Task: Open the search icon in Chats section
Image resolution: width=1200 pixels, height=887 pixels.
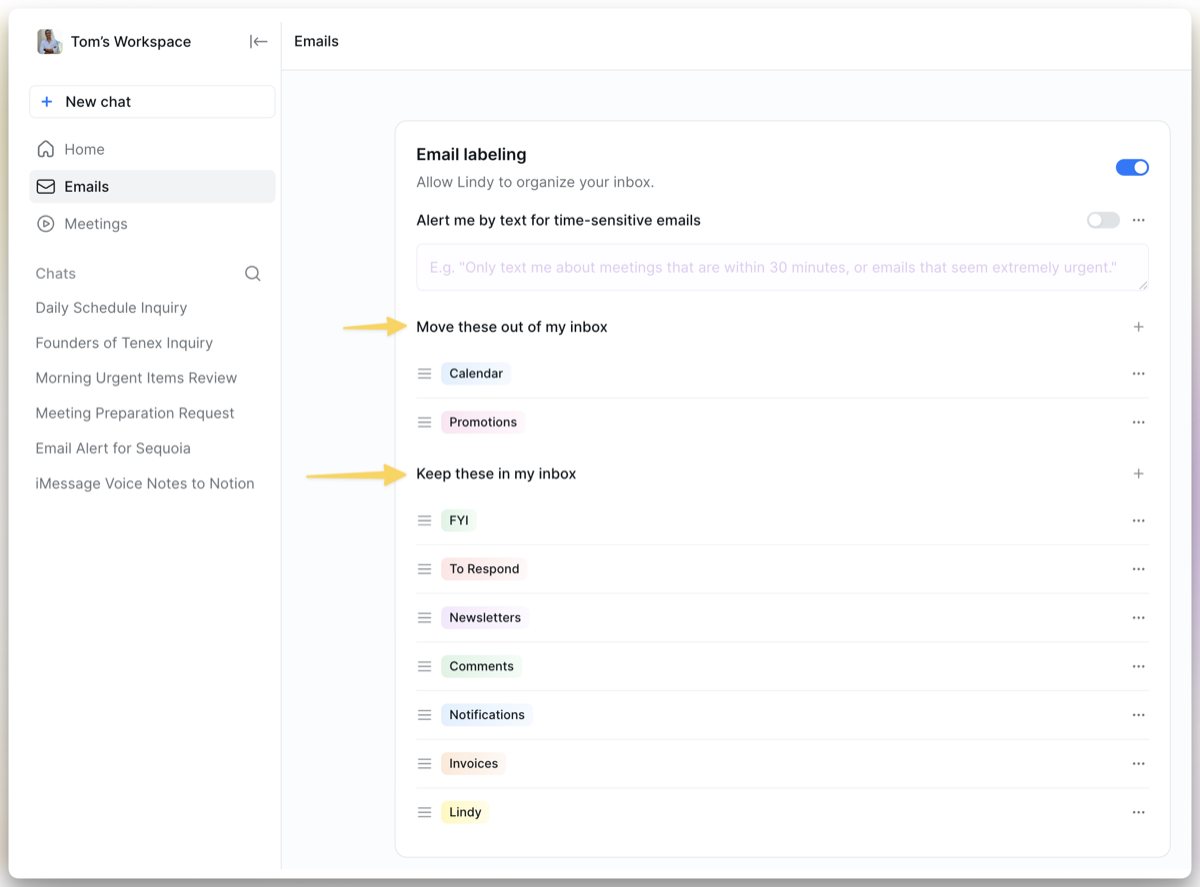Action: tap(252, 273)
